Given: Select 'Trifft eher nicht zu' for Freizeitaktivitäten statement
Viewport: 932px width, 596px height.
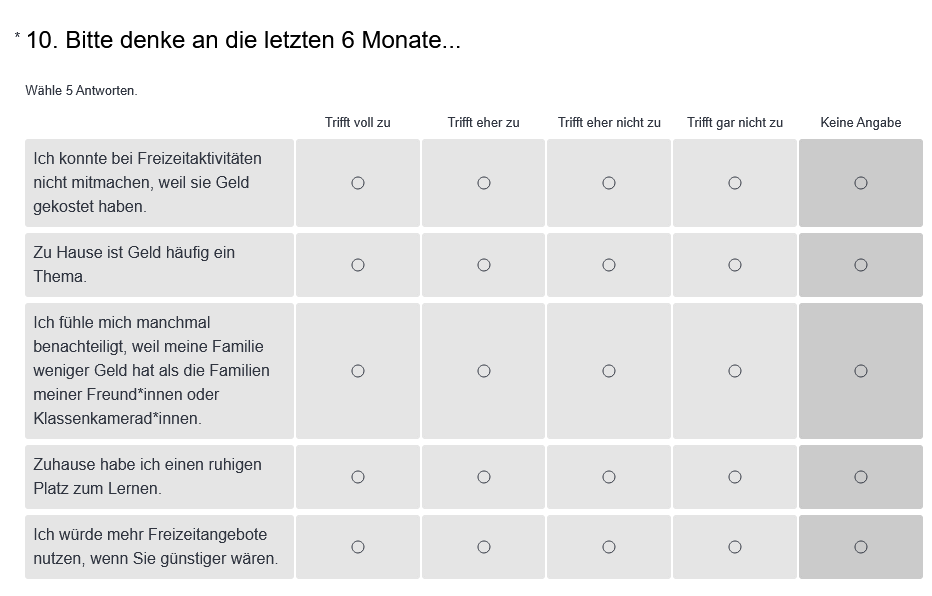Looking at the screenshot, I should pyautogui.click(x=609, y=183).
